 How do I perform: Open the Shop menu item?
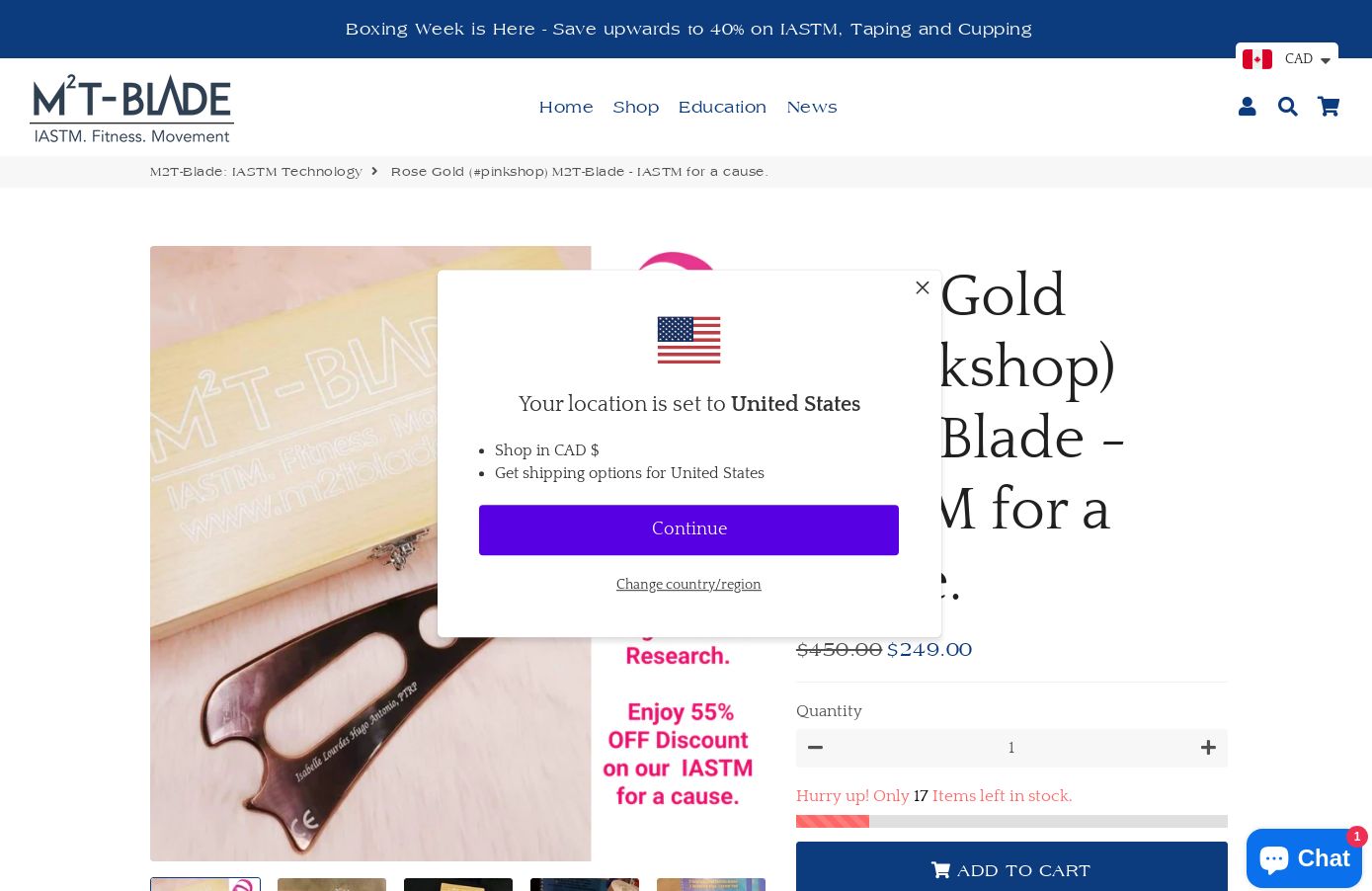pyautogui.click(x=635, y=107)
